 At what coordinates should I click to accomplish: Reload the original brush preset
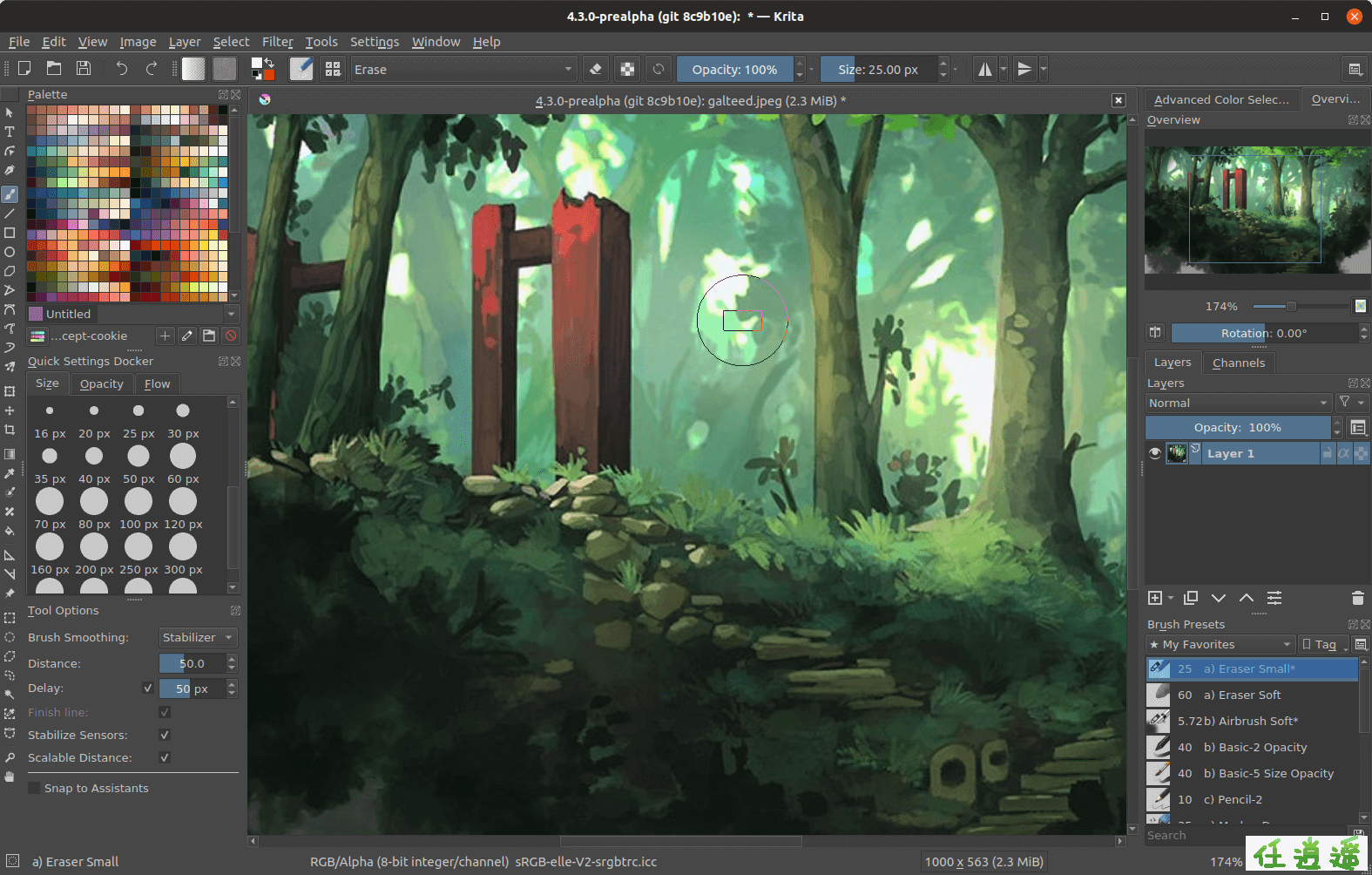click(x=659, y=69)
